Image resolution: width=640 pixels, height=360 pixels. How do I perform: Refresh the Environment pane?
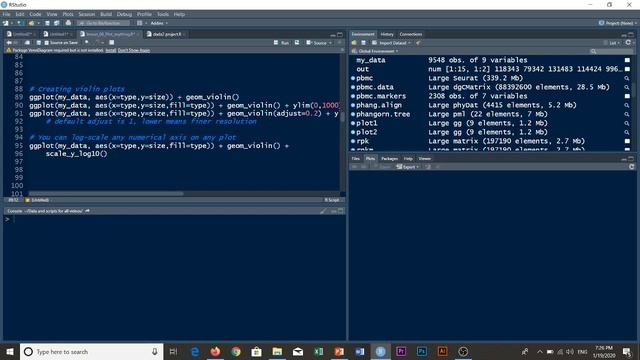628,42
